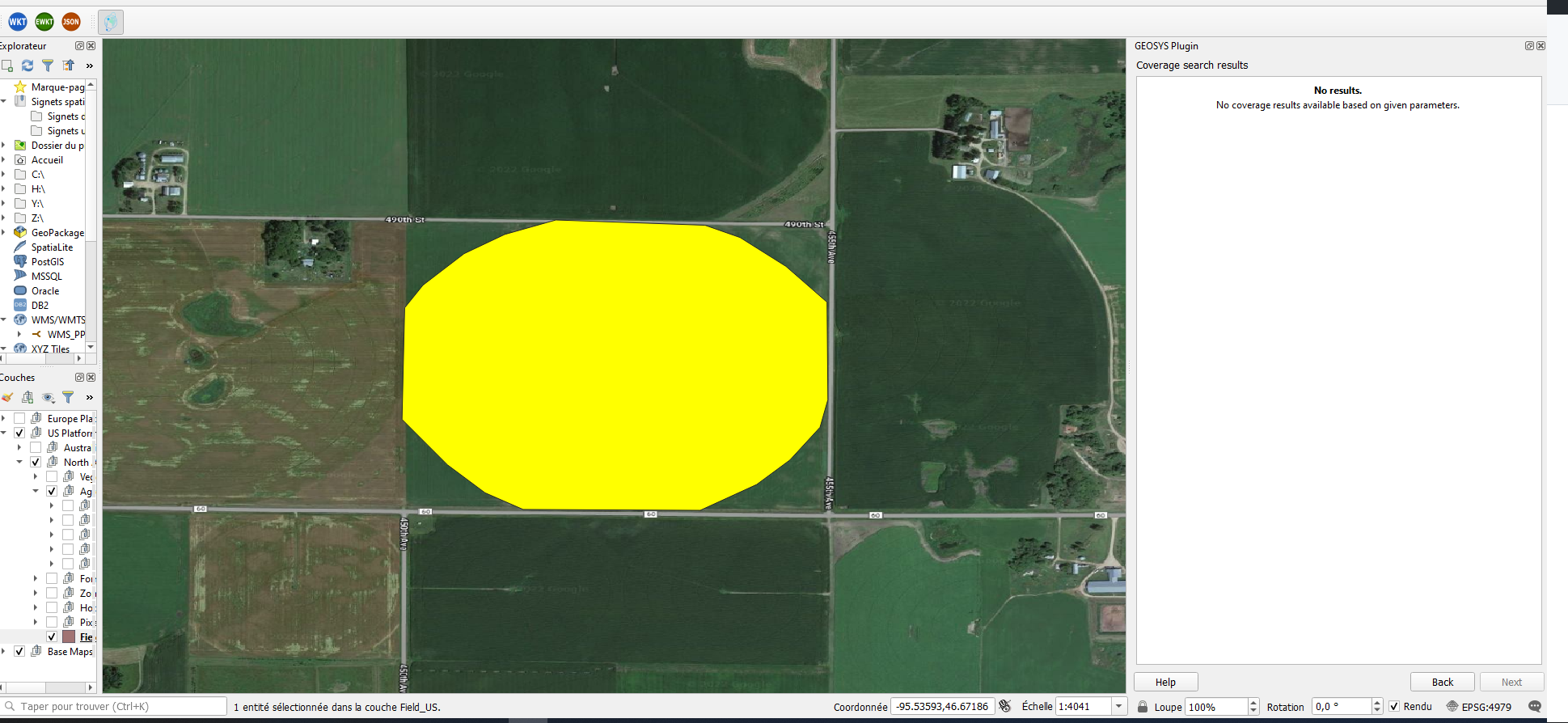This screenshot has width=1568, height=723.
Task: Click the blue WKT toolbar icon
Action: pyautogui.click(x=18, y=22)
